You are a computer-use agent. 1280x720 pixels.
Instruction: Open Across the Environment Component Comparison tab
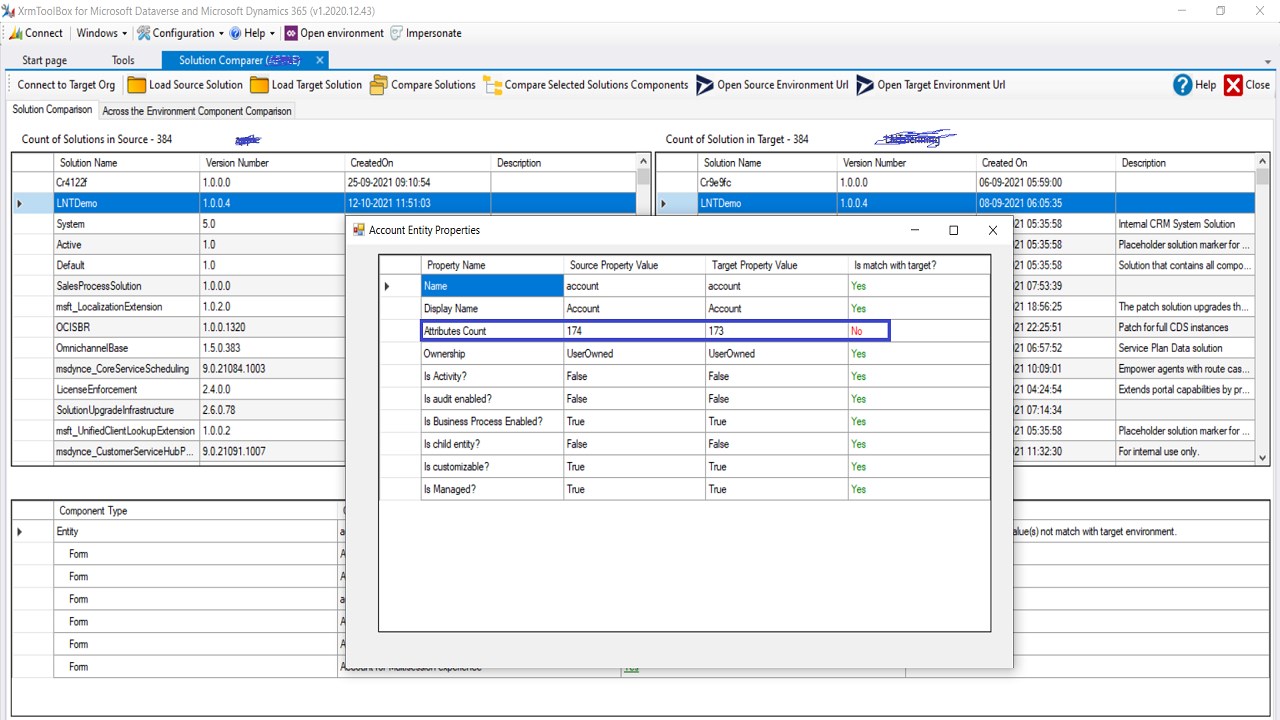[x=197, y=111]
